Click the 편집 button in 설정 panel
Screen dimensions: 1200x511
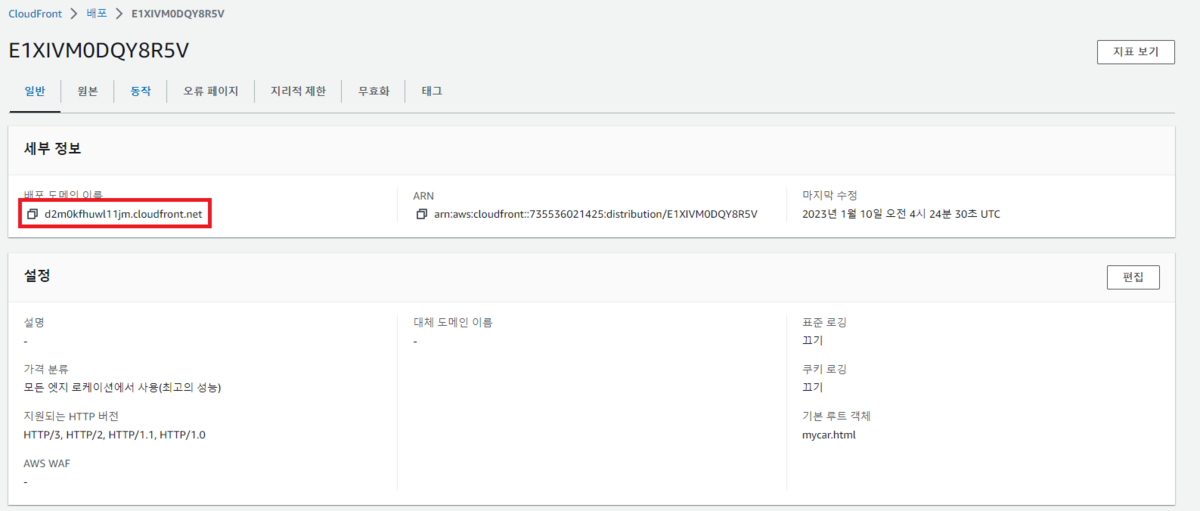point(1133,277)
